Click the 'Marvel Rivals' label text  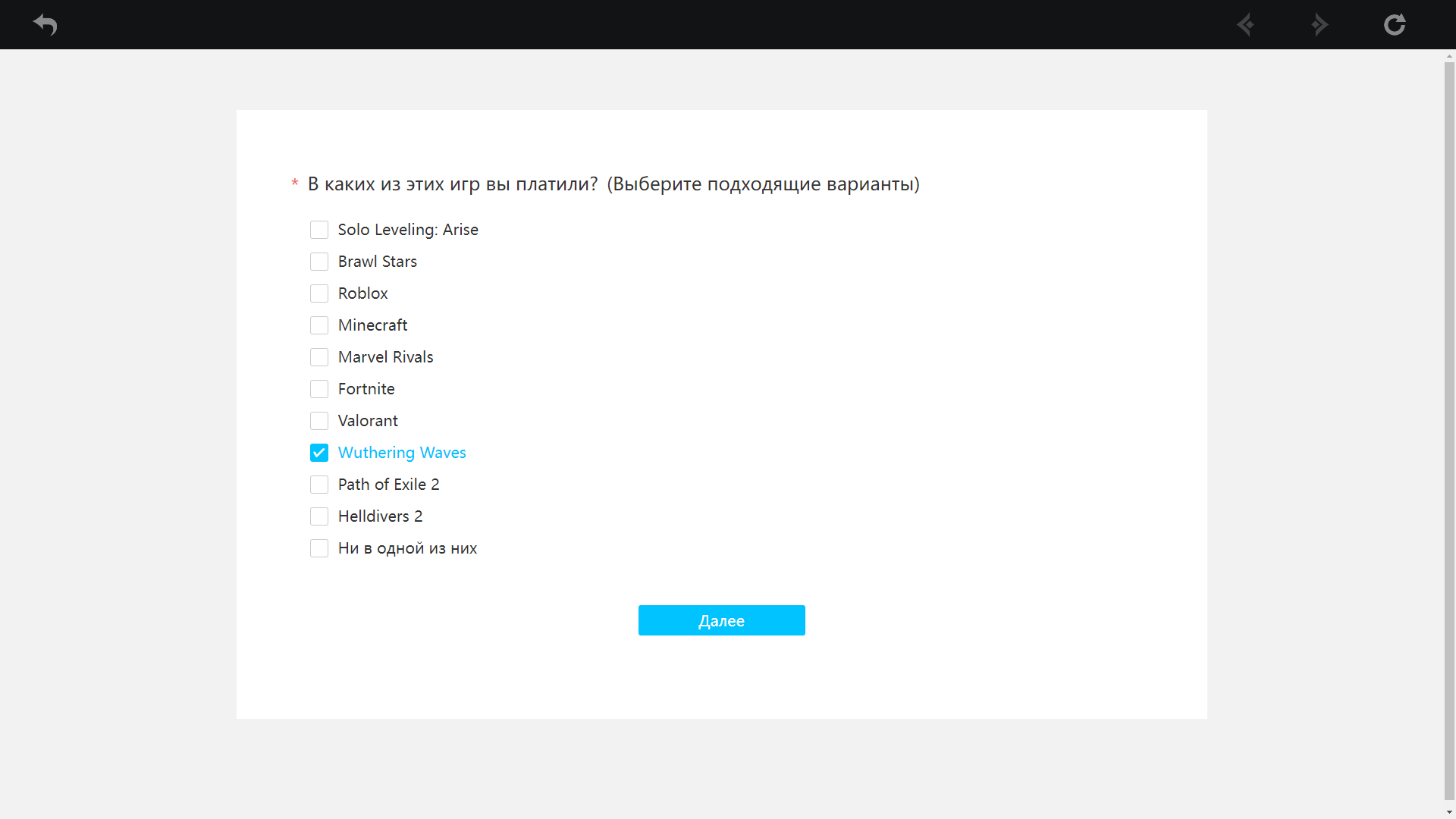[x=385, y=357]
